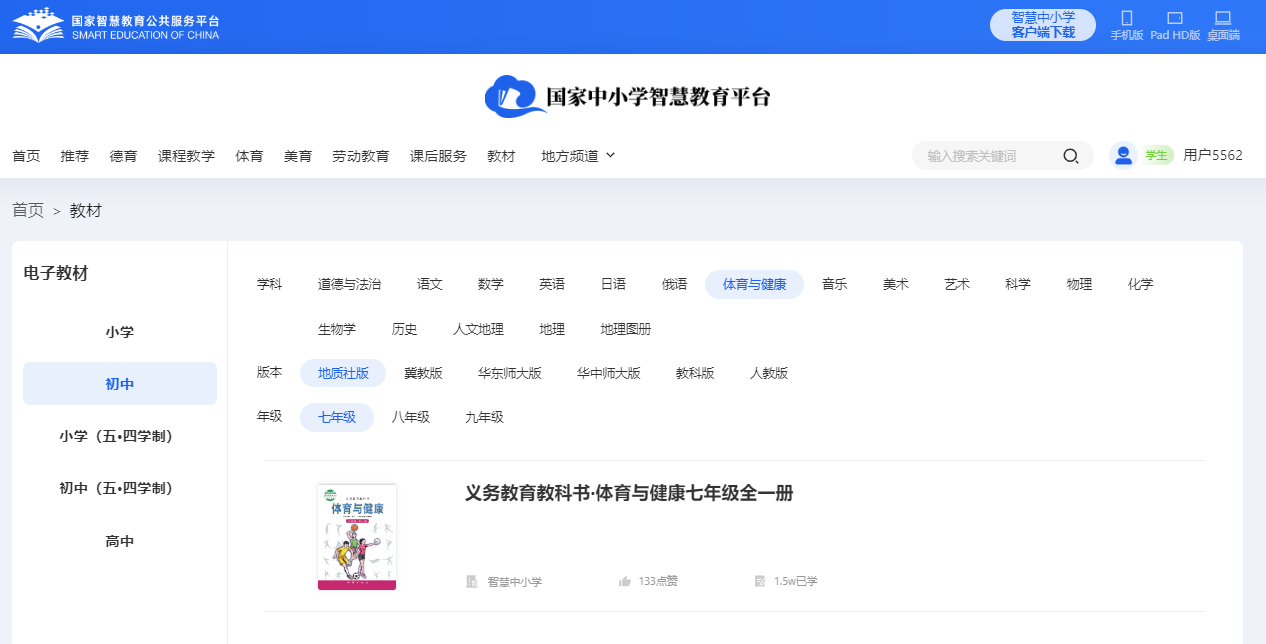Click 教材 in the breadcrumb

(x=86, y=210)
